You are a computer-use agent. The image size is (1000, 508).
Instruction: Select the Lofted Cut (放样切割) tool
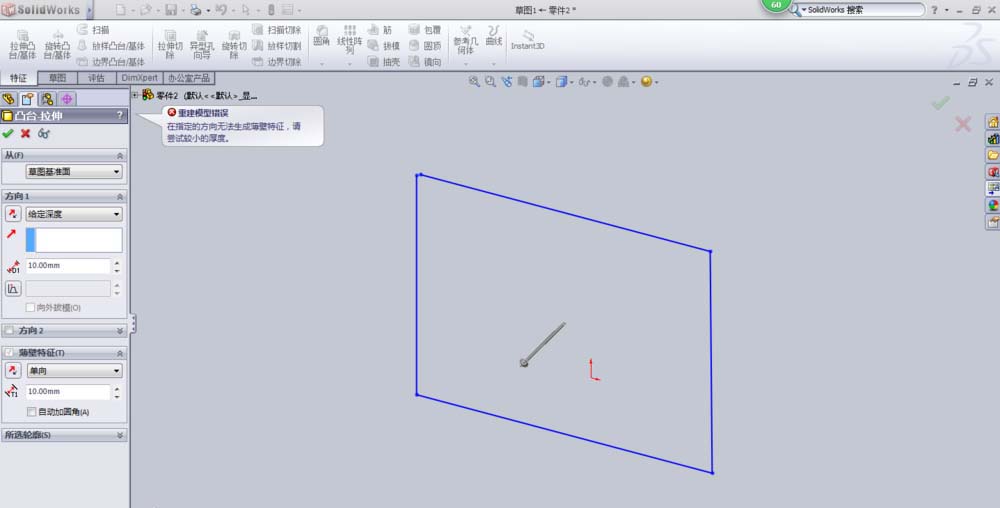pos(276,46)
